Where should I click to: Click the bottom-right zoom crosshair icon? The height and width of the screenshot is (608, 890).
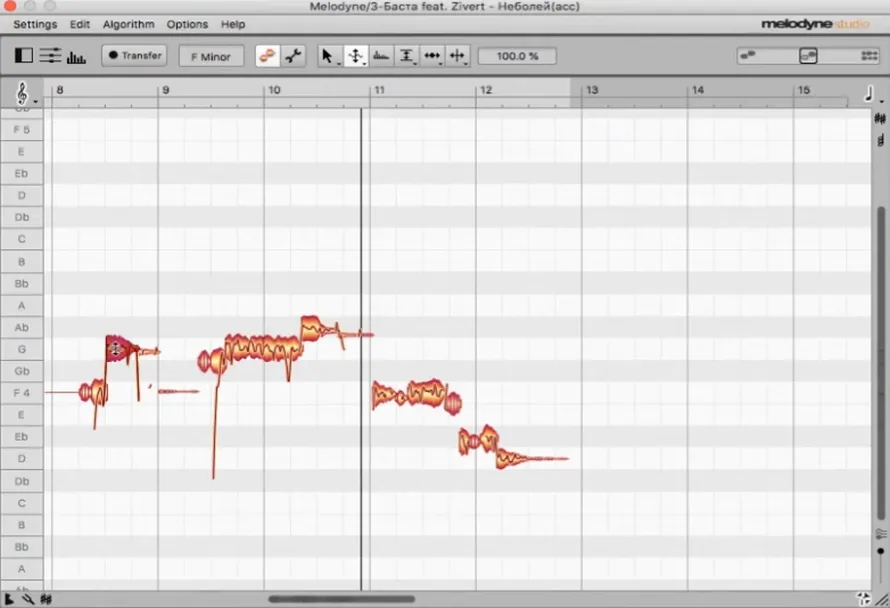[863, 598]
